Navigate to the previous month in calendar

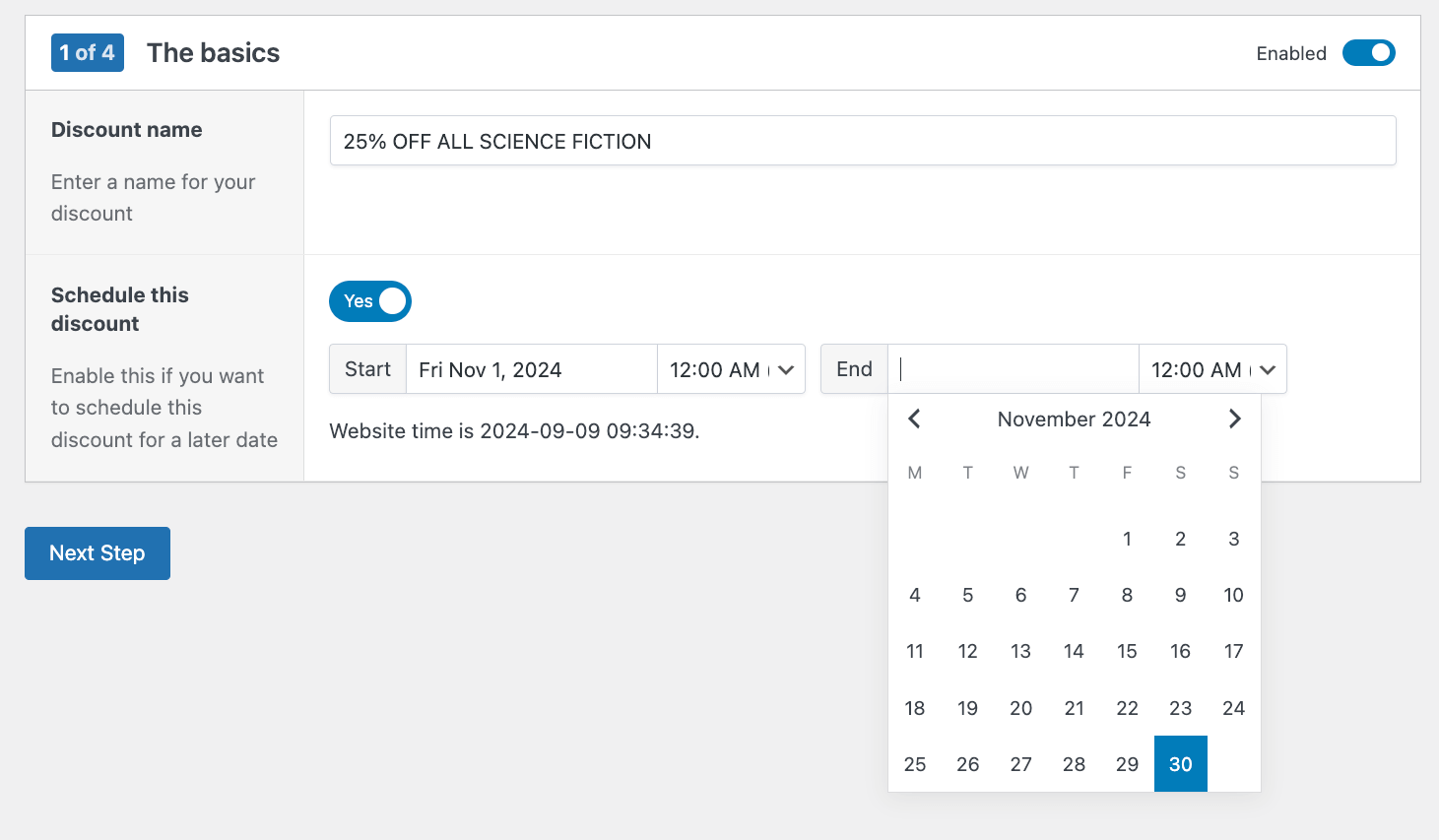click(x=914, y=419)
